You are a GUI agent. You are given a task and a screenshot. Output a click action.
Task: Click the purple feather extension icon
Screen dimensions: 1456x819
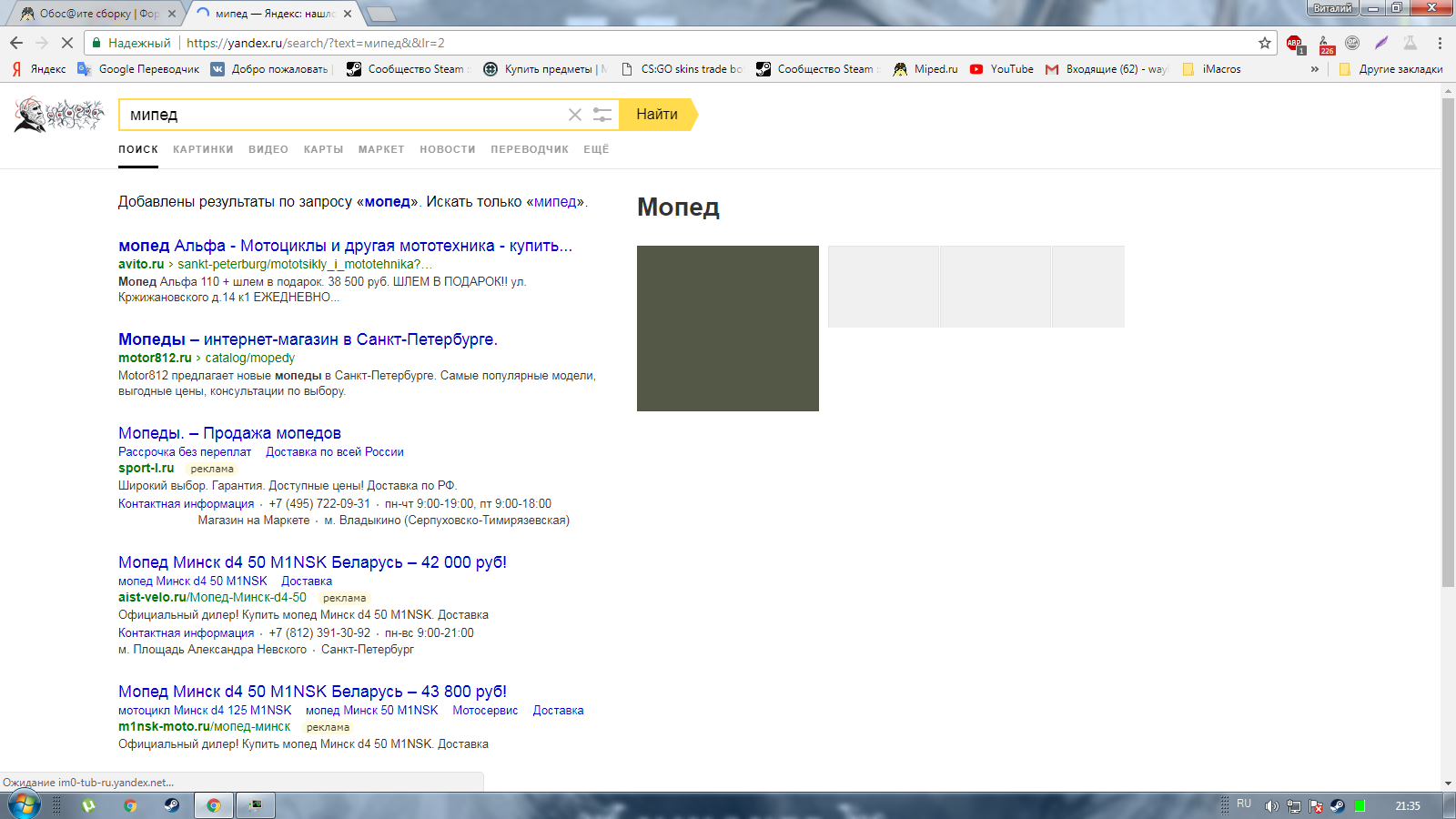(1381, 43)
